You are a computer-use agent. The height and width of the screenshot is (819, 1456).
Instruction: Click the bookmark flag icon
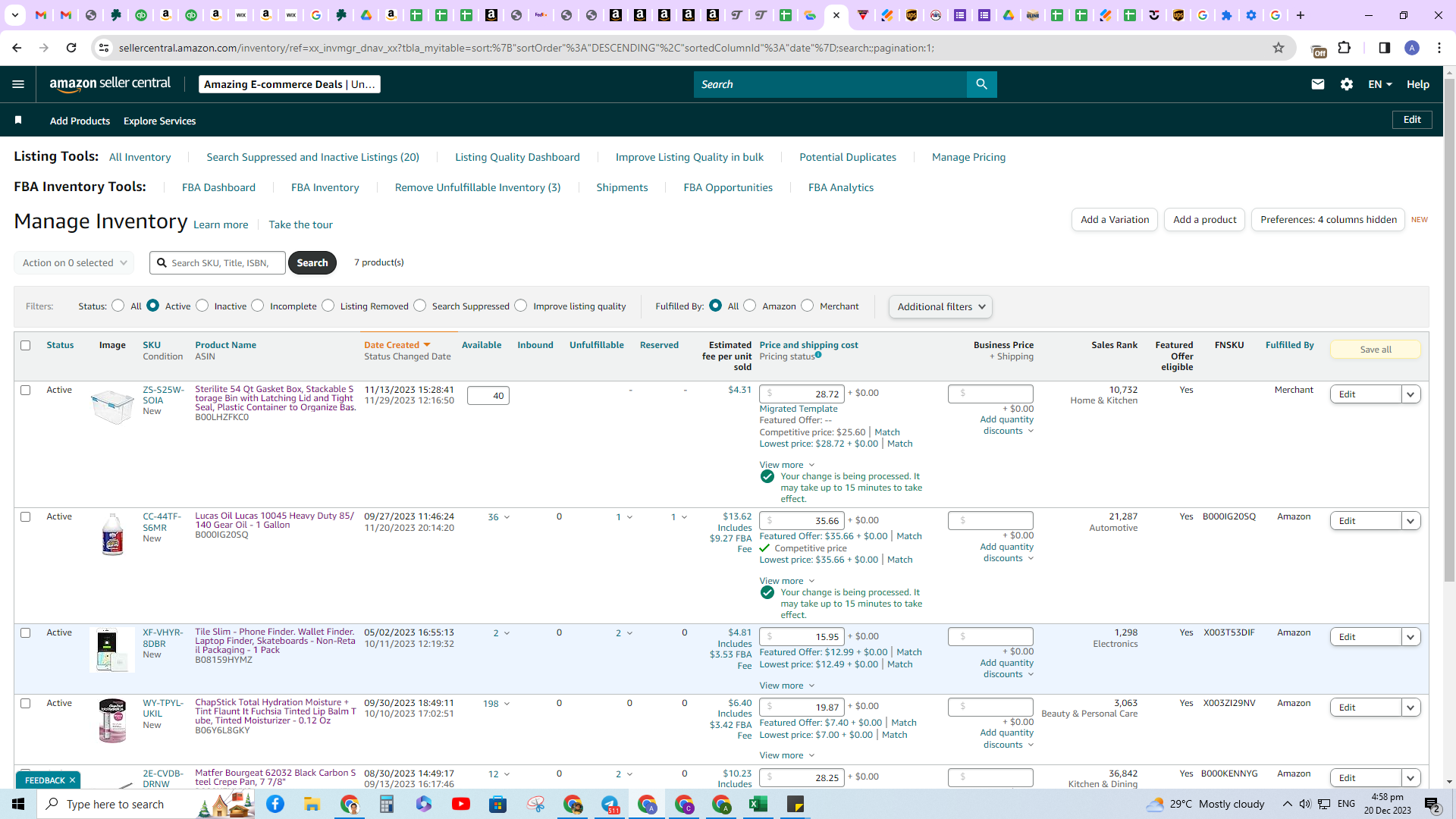18,120
